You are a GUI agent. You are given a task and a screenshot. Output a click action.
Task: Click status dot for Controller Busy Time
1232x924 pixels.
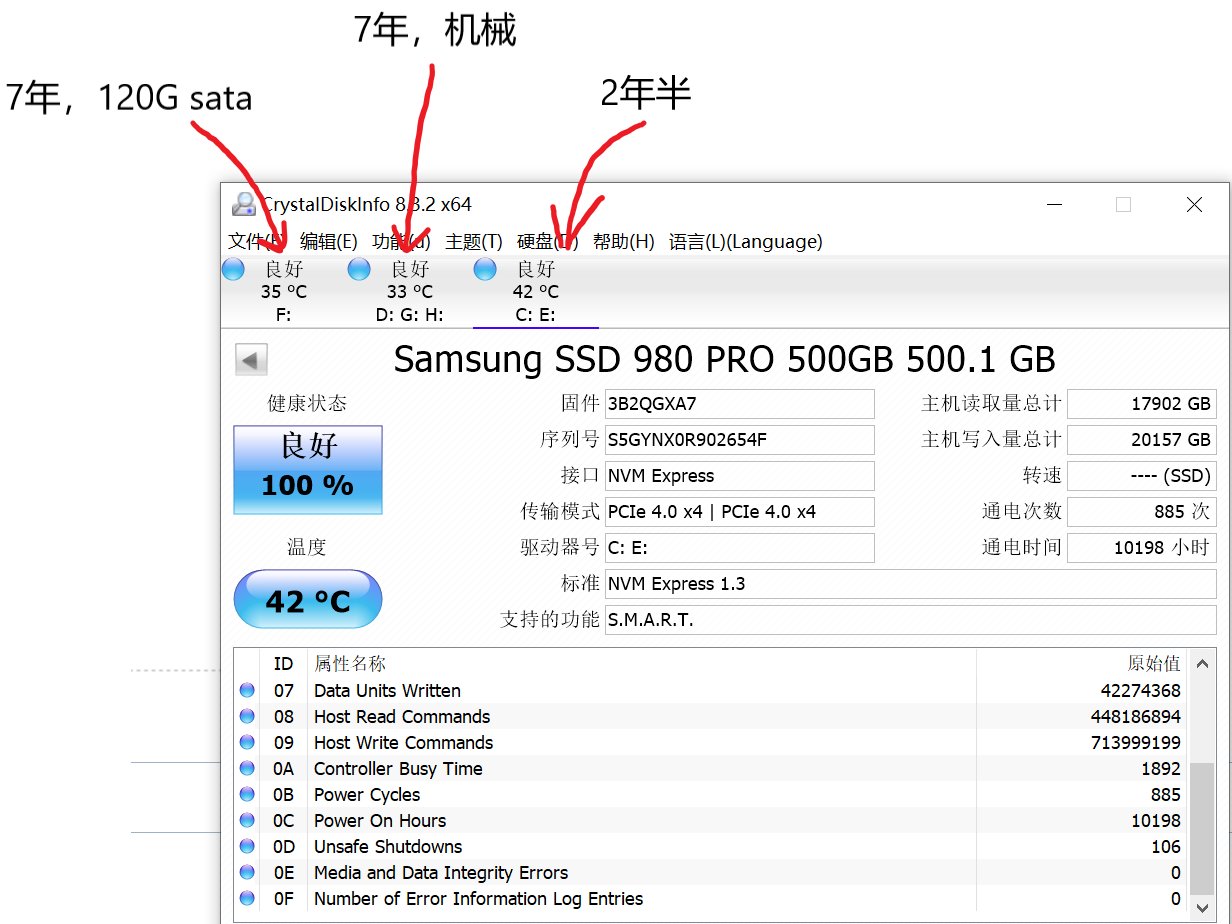click(247, 769)
